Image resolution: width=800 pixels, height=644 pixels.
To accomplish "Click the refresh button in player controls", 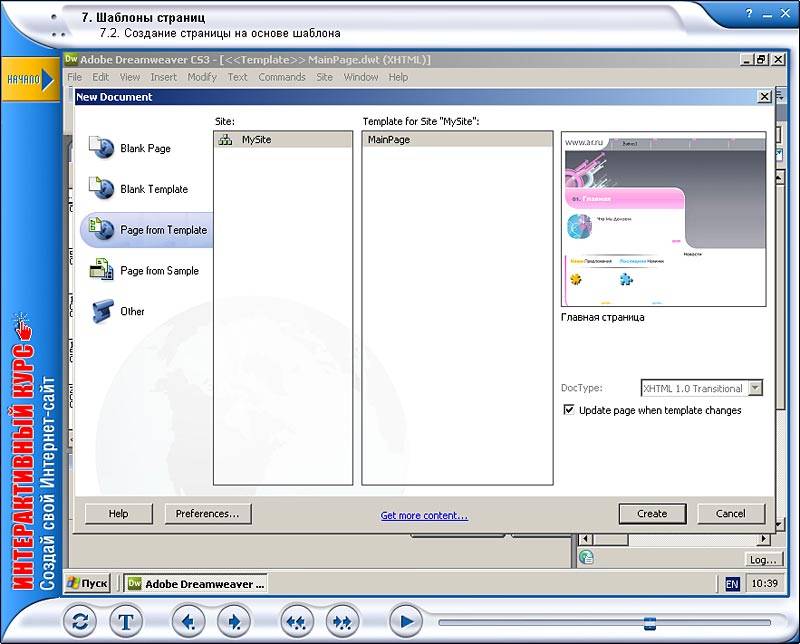I will [x=80, y=621].
